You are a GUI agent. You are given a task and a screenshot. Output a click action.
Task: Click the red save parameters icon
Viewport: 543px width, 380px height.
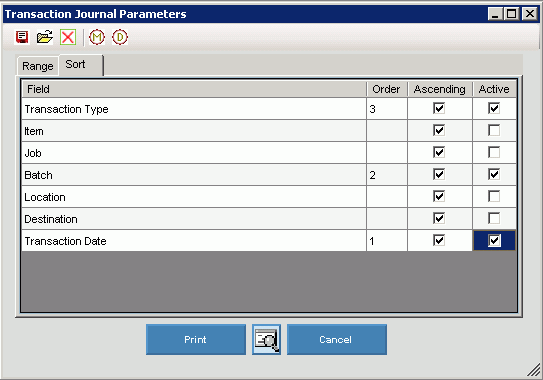(x=22, y=37)
